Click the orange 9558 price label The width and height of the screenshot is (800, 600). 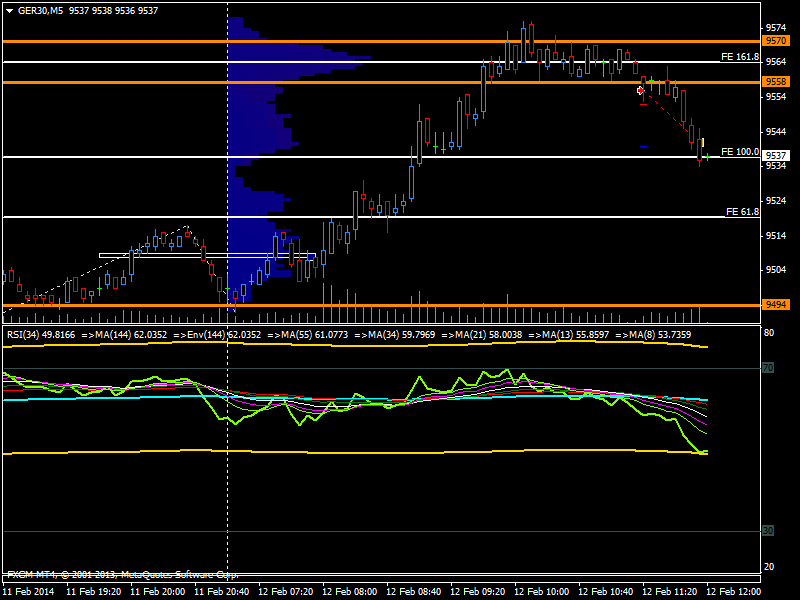(x=775, y=81)
